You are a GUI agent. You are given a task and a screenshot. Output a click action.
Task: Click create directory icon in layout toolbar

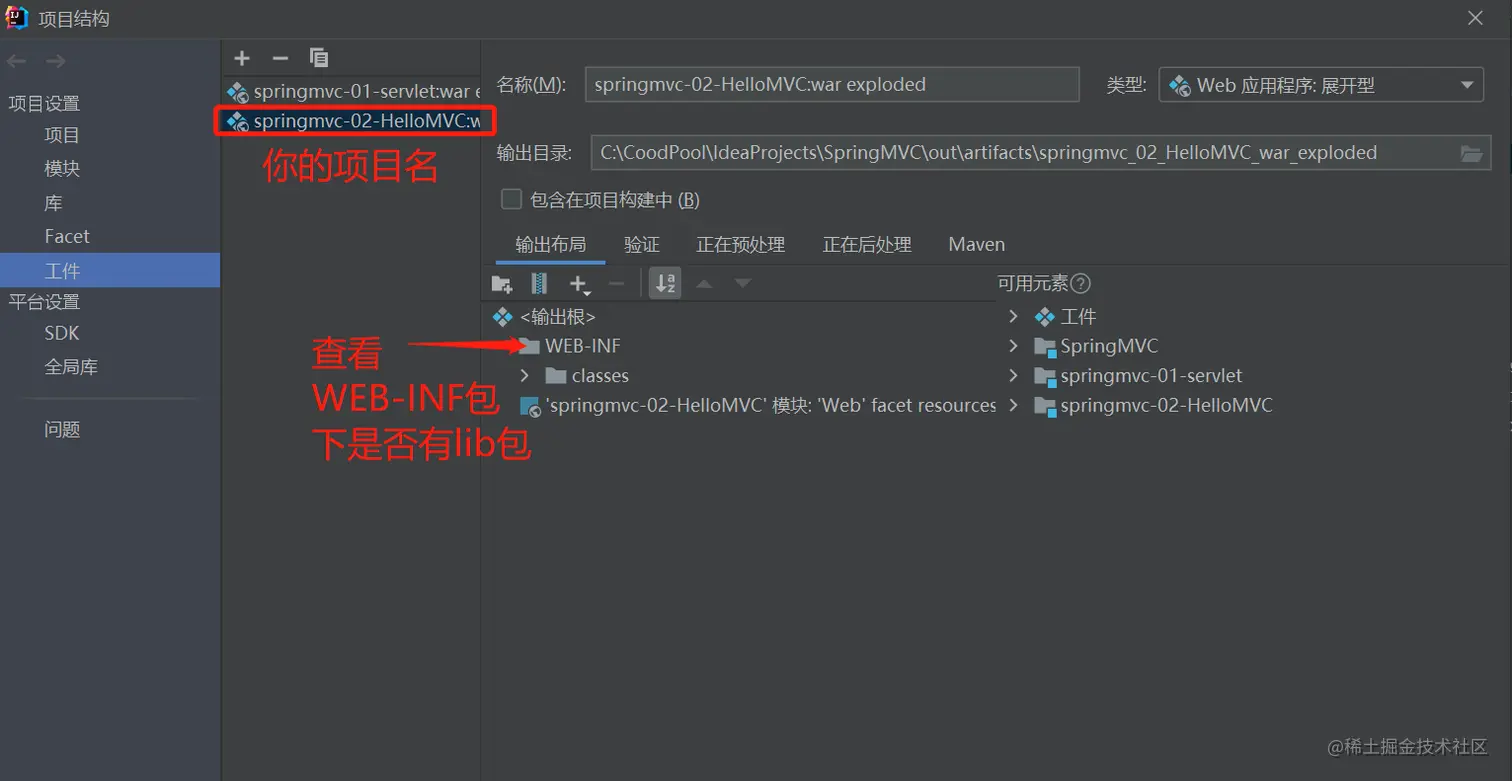click(x=502, y=284)
